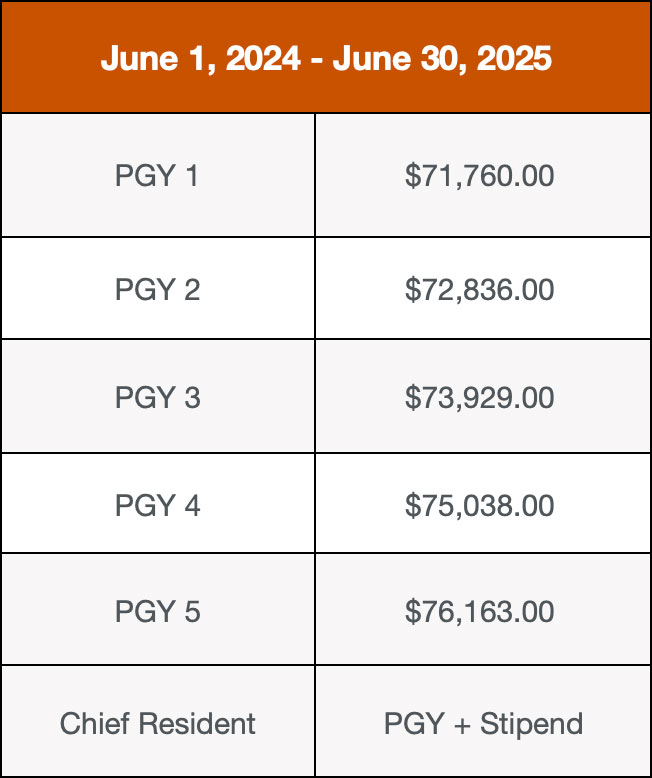Click the PGY + Stipend cell

point(483,723)
